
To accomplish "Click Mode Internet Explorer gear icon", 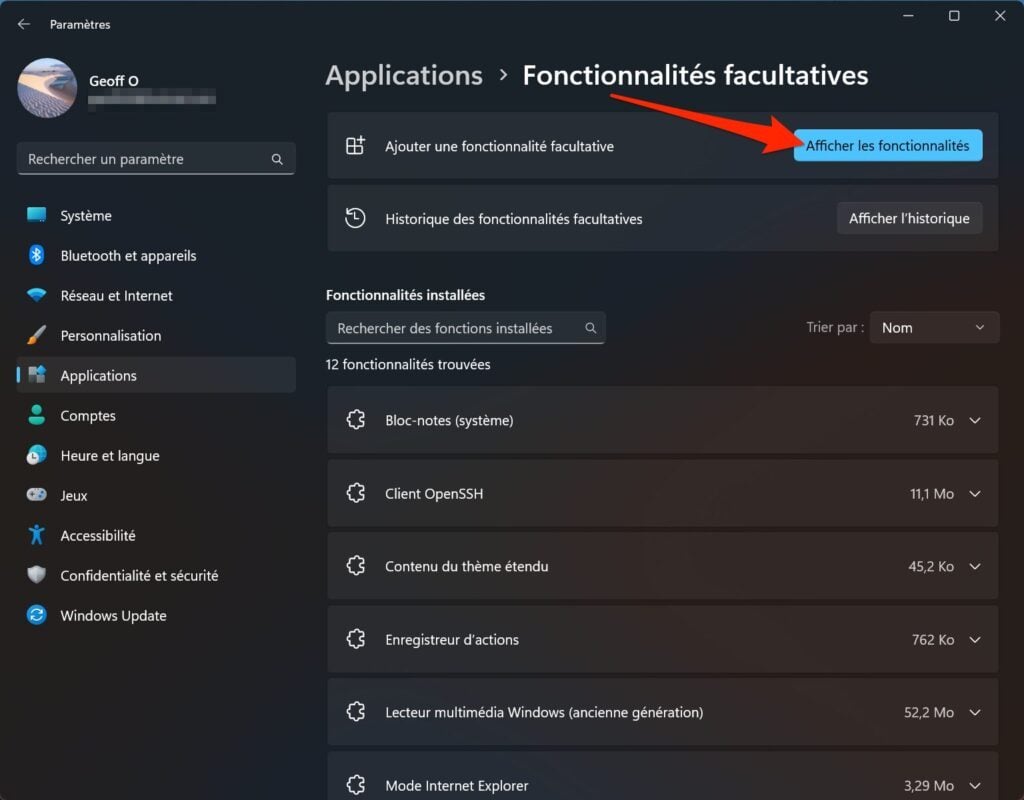I will pyautogui.click(x=356, y=784).
